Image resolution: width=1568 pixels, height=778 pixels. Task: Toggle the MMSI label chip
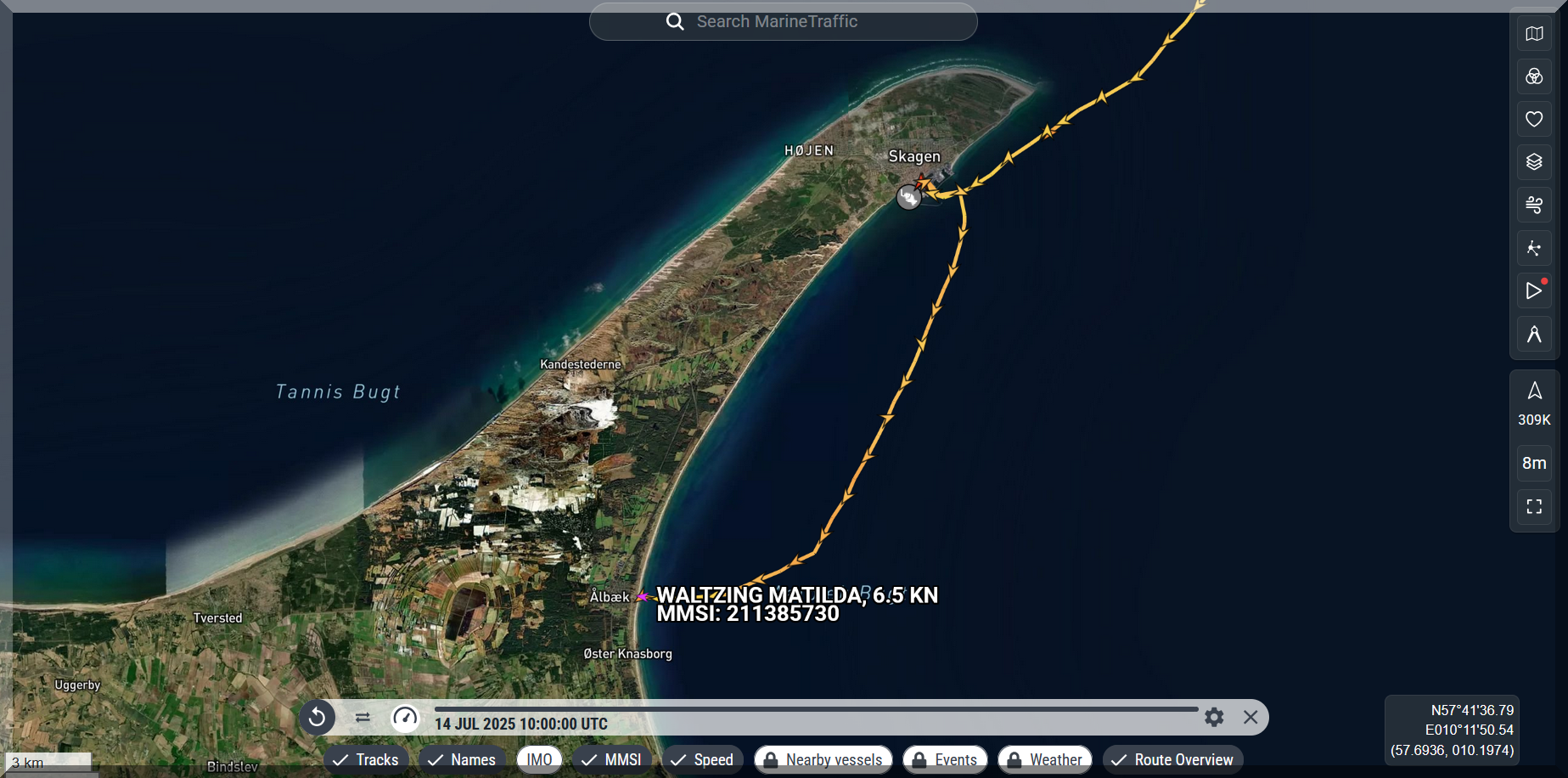point(612,759)
